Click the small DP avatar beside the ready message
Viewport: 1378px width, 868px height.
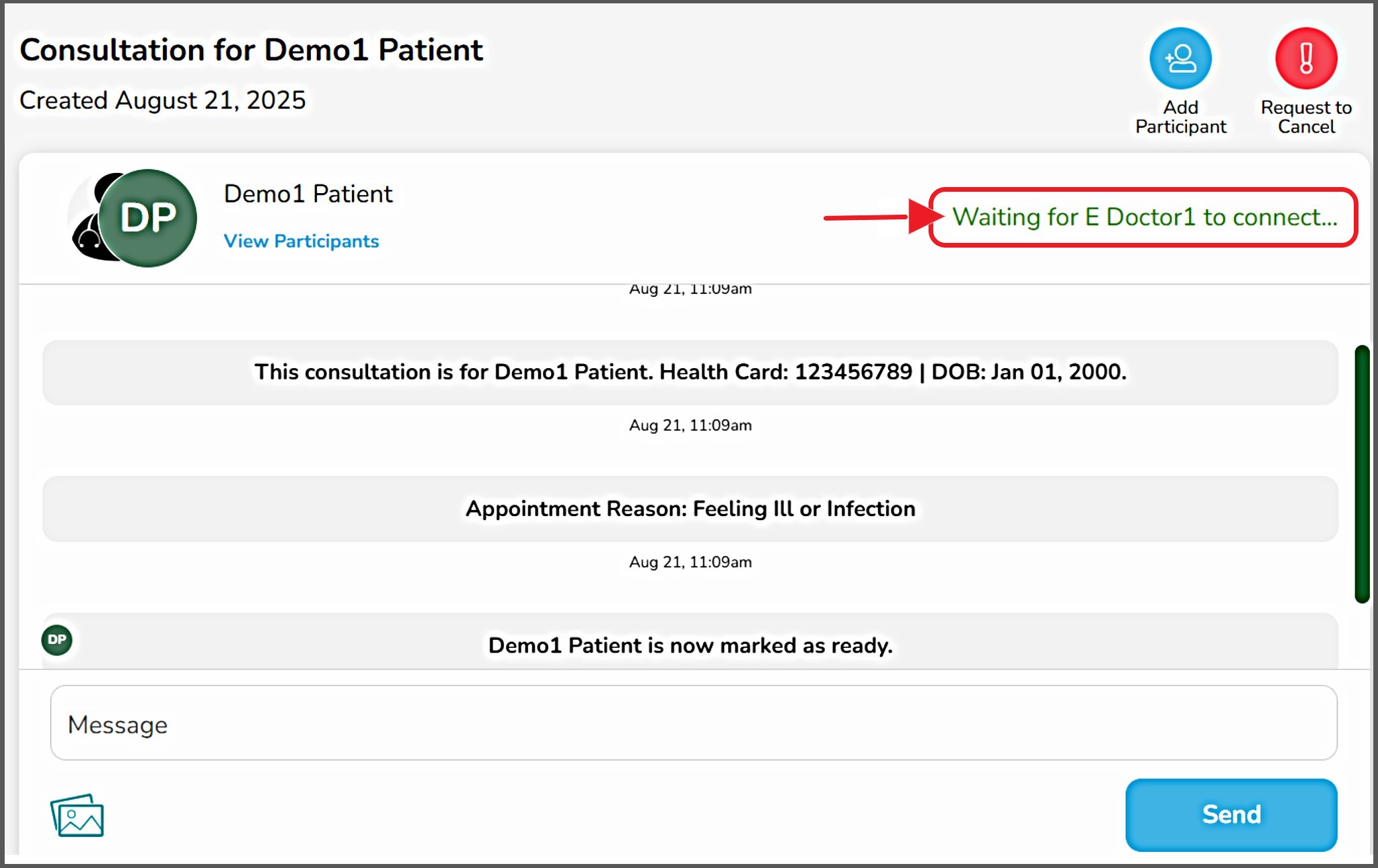(57, 639)
